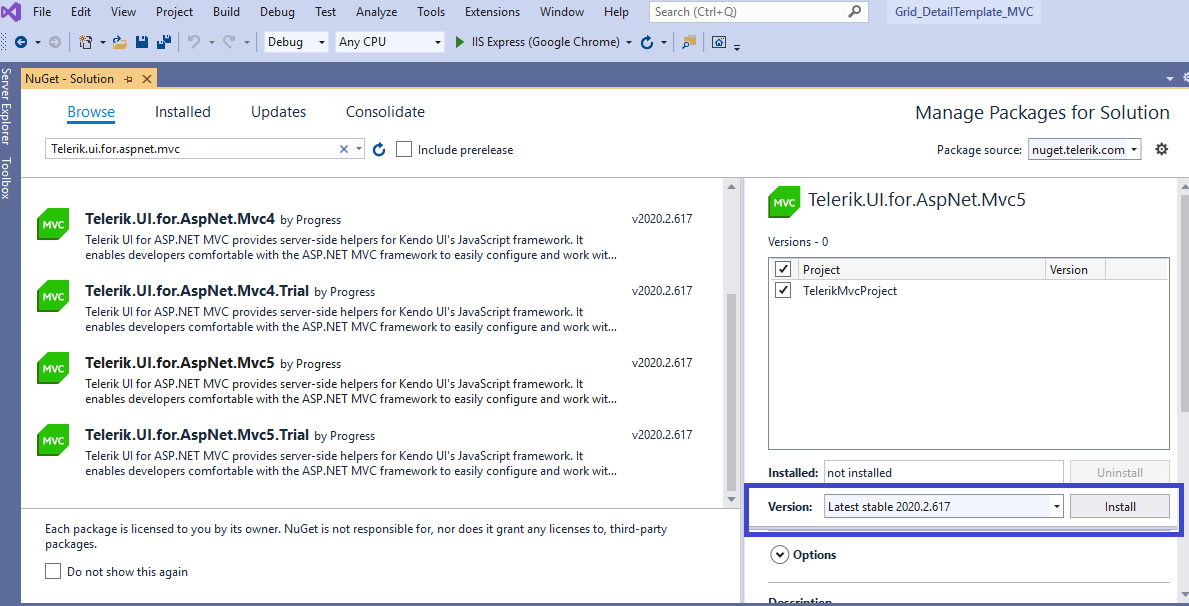
Task: Open the Version dropdown Latest stable 2020.2.617
Action: tap(944, 507)
